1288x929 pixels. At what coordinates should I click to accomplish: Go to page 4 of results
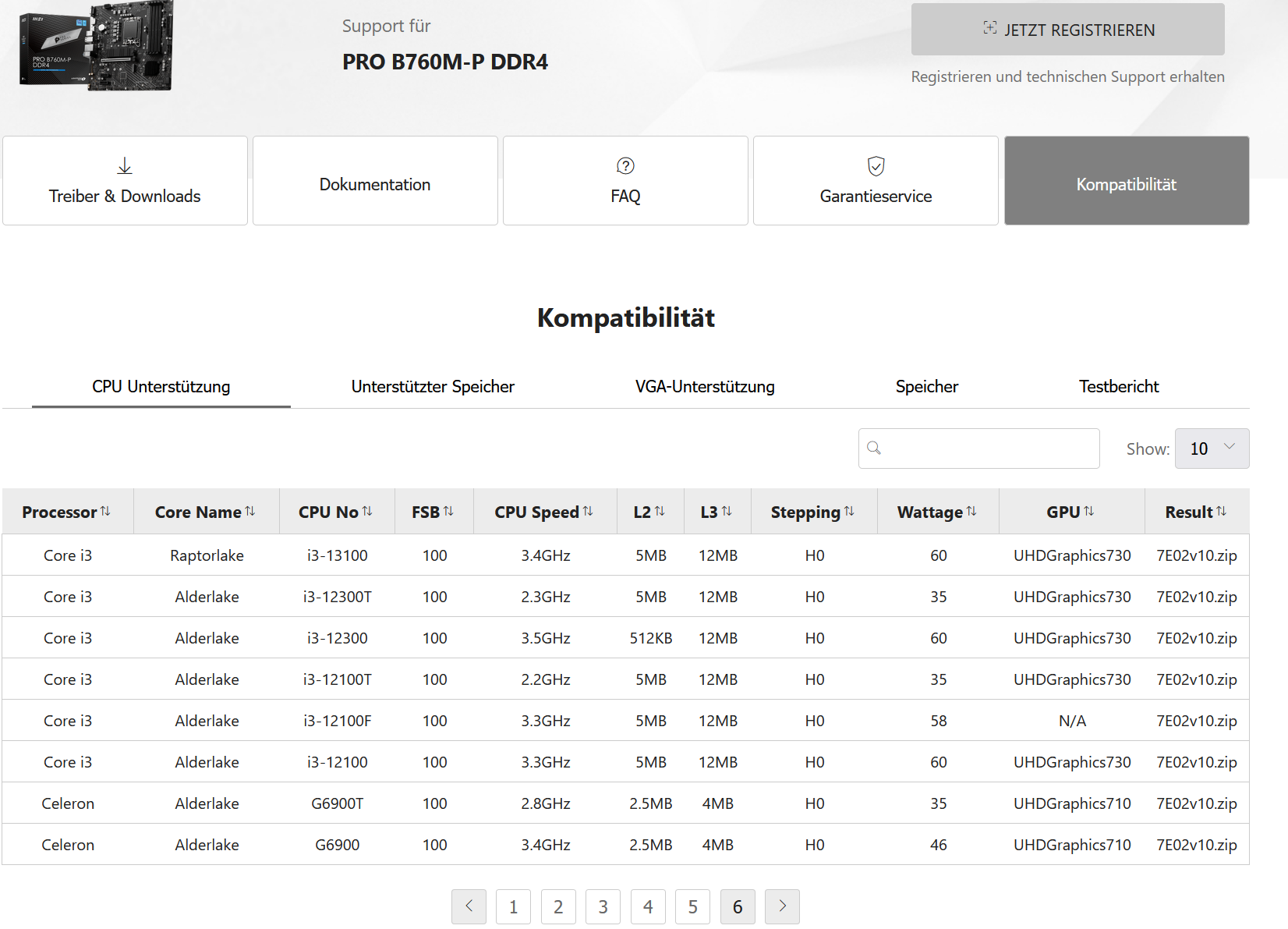pyautogui.click(x=648, y=906)
